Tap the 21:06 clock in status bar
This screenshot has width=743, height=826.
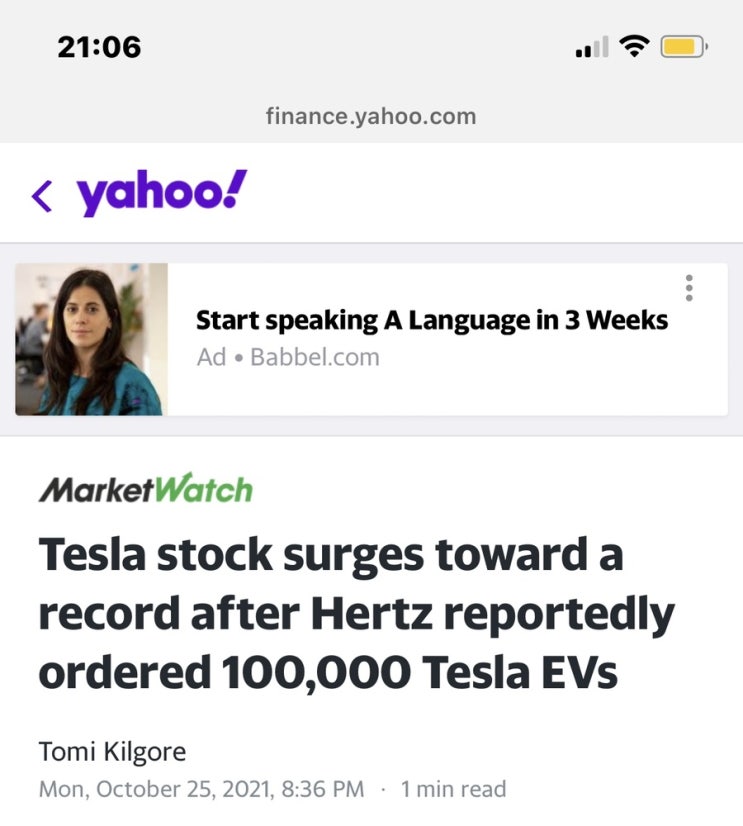(x=99, y=47)
